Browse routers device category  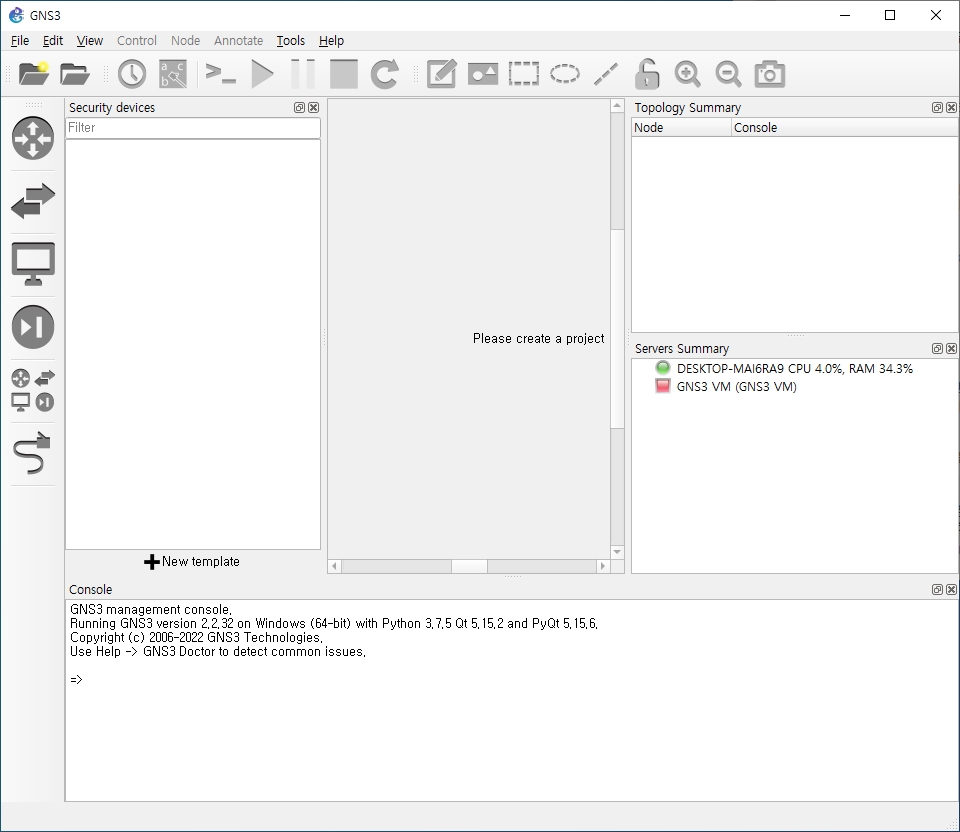(x=33, y=138)
